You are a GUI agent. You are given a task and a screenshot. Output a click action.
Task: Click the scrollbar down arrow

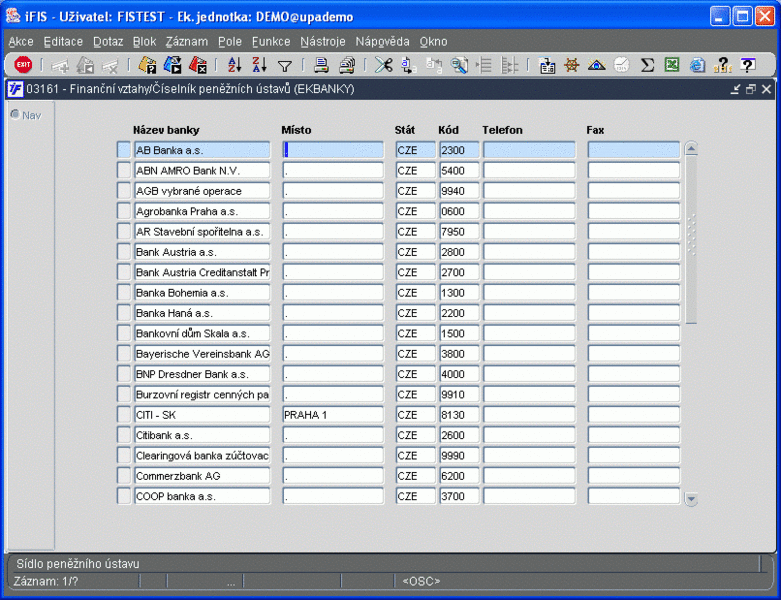coord(691,498)
